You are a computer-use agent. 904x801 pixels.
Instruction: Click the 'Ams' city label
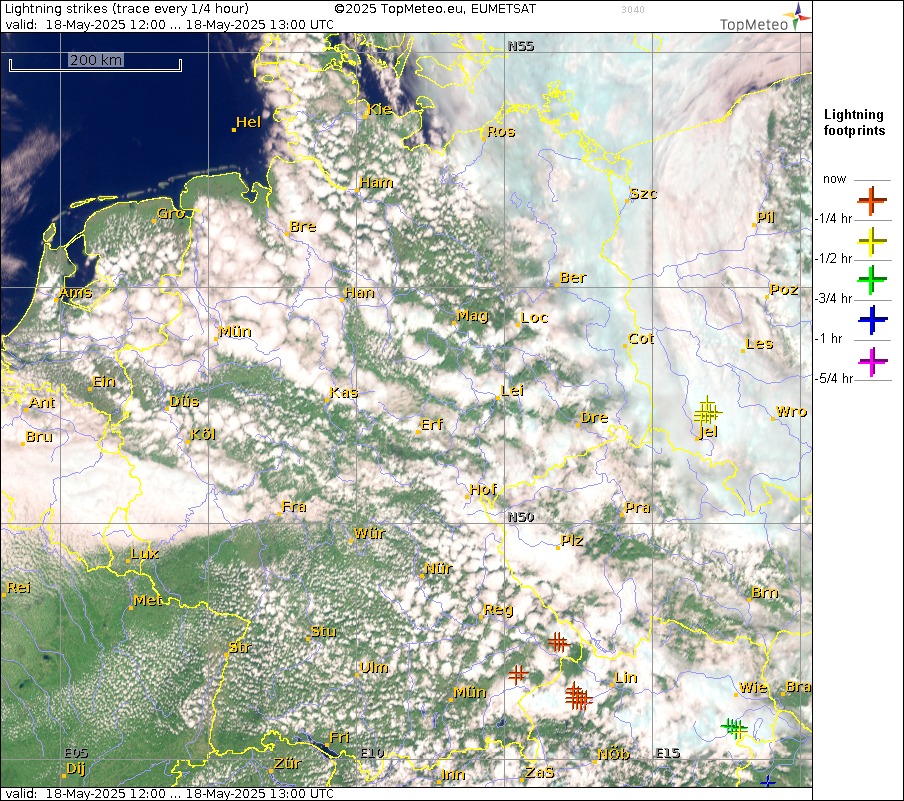[x=76, y=292]
